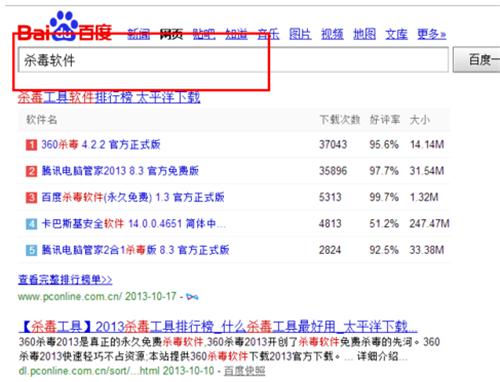The image size is (500, 382).
Task: Open the 新闻 news tab
Action: (139, 34)
